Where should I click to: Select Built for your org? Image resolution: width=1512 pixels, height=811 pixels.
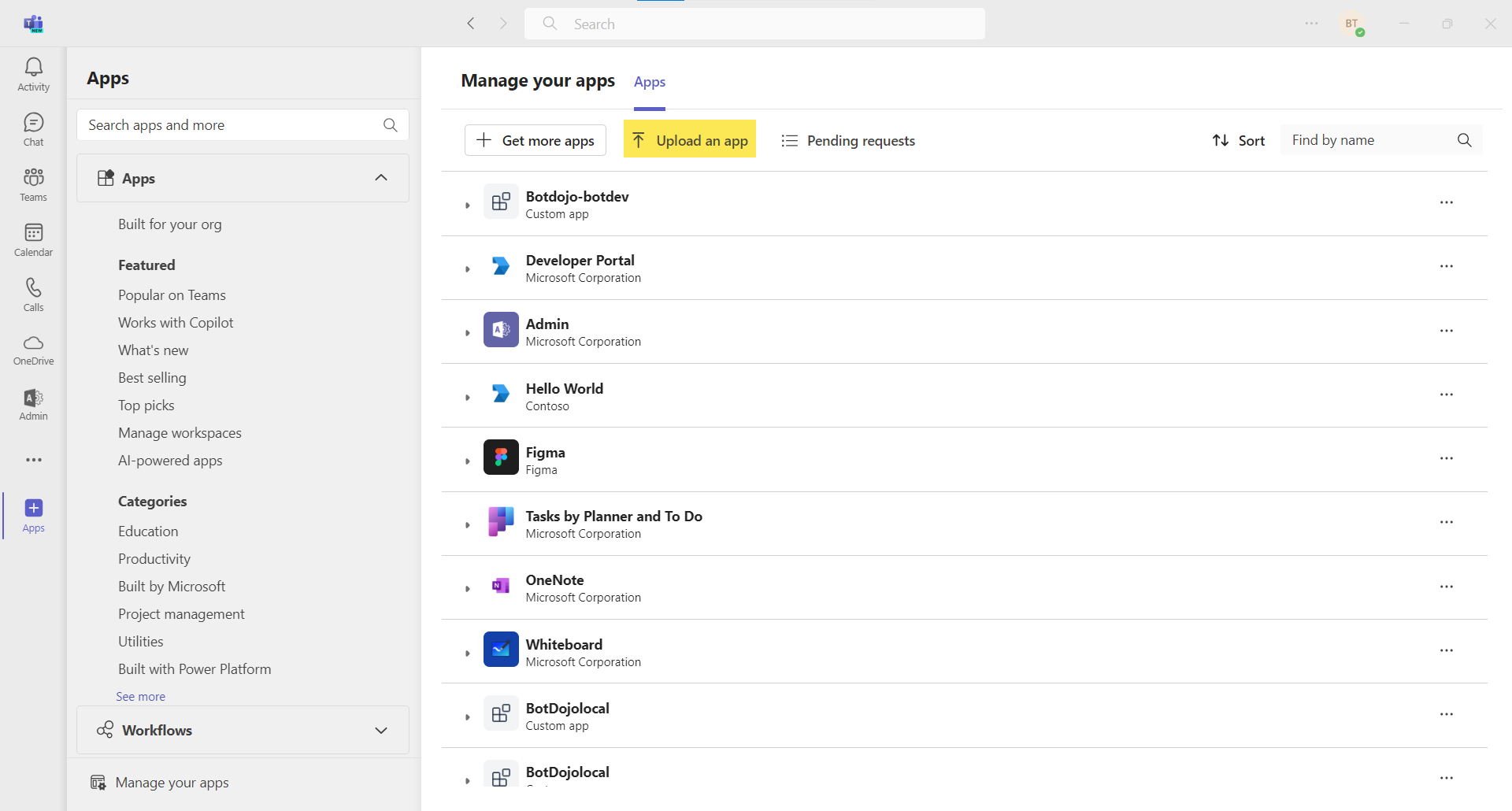tap(170, 224)
